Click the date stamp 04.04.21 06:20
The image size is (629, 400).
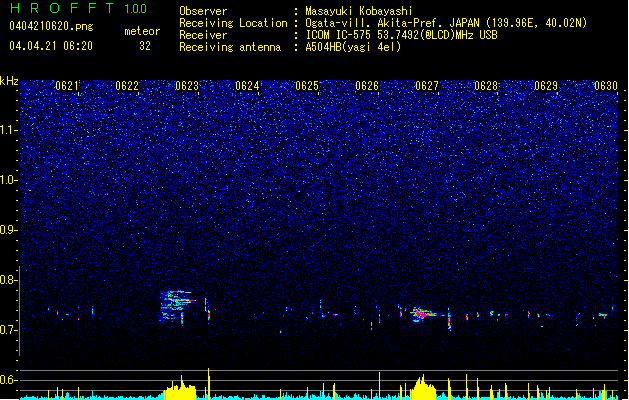pos(51,46)
